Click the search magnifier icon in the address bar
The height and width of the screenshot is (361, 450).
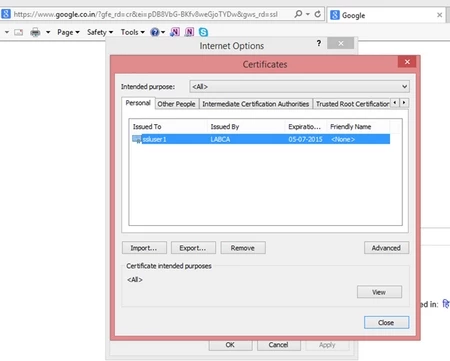[298, 14]
